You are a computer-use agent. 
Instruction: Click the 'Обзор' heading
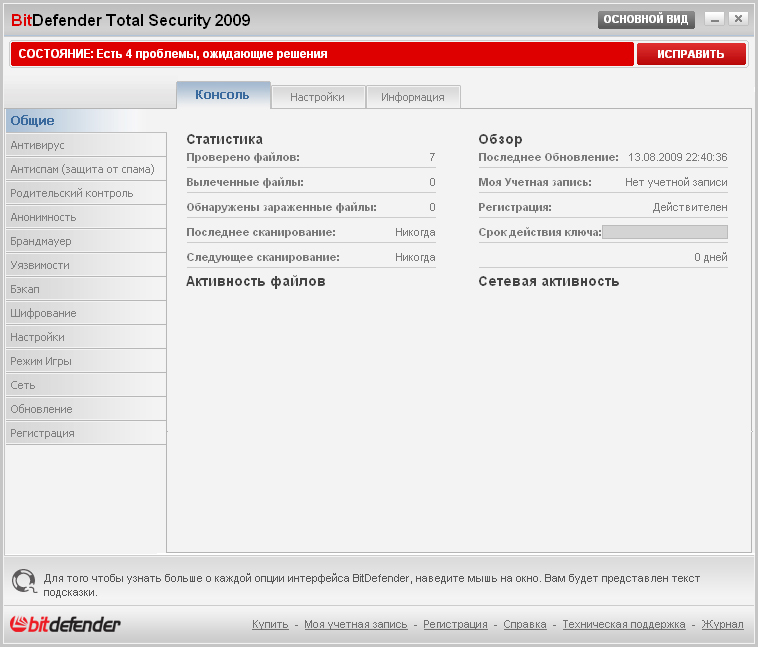(x=500, y=139)
